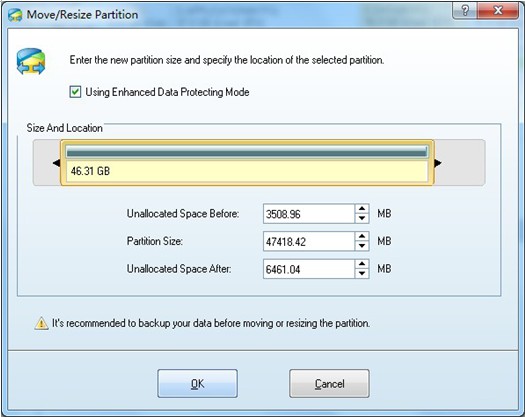Image resolution: width=525 pixels, height=417 pixels.
Task: Decrease Partition Size with down arrow
Action: [362, 246]
